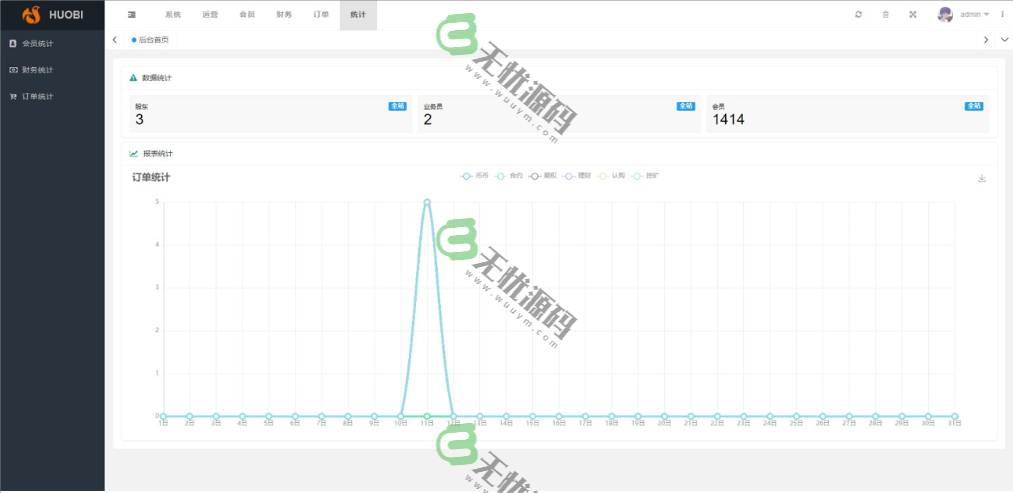Open 会员统计 in the sidebar
The height and width of the screenshot is (493, 1013).
pyautogui.click(x=37, y=44)
